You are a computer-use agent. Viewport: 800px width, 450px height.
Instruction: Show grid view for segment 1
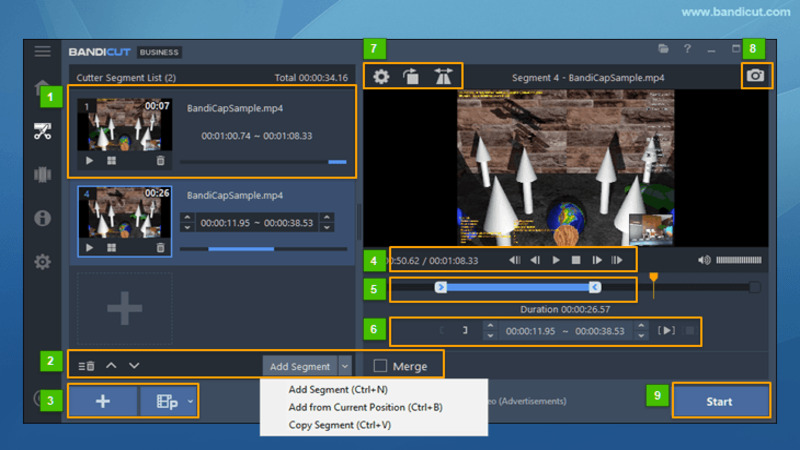(x=112, y=161)
